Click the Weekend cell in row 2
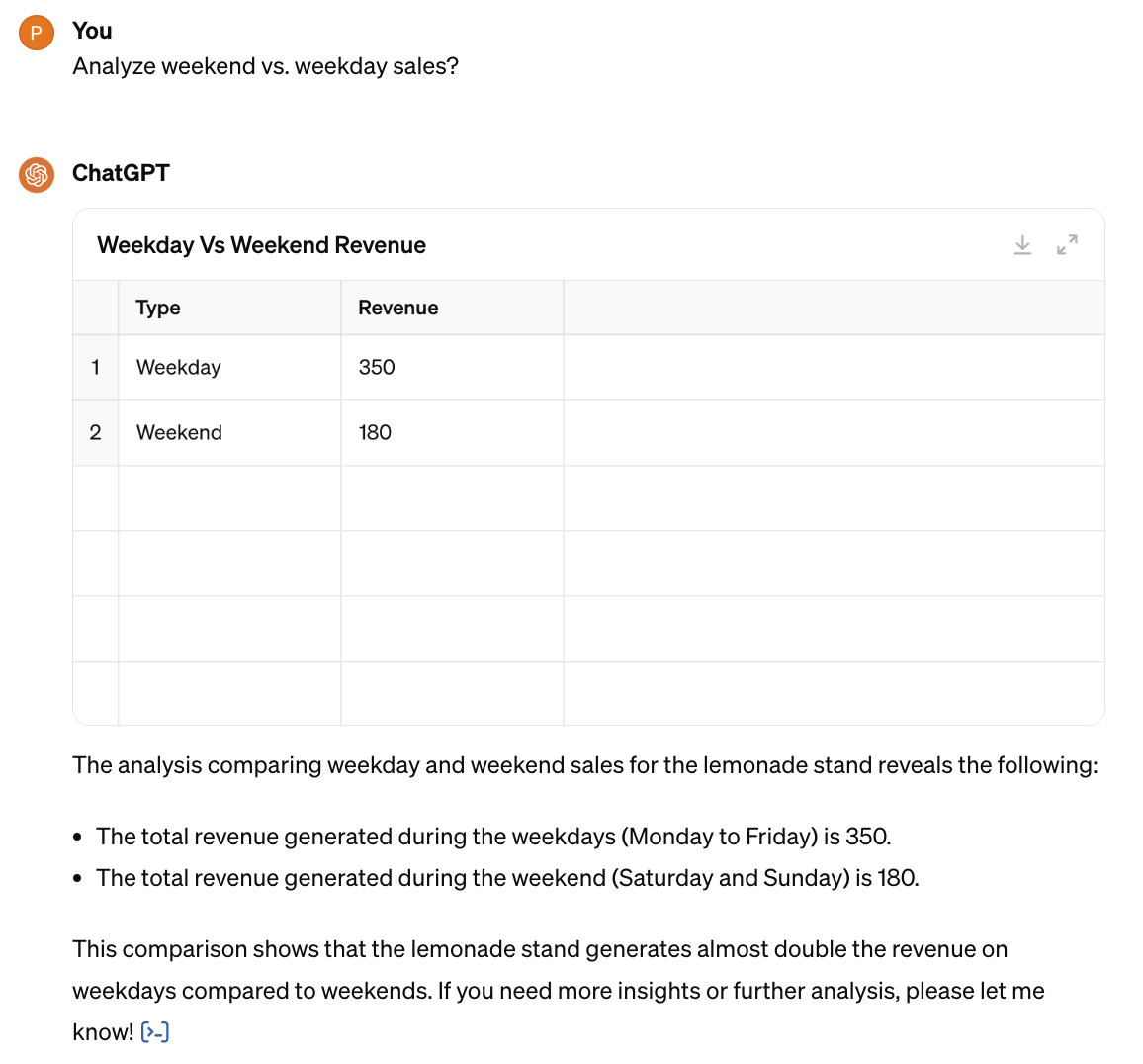This screenshot has width=1143, height=1064. coord(229,433)
